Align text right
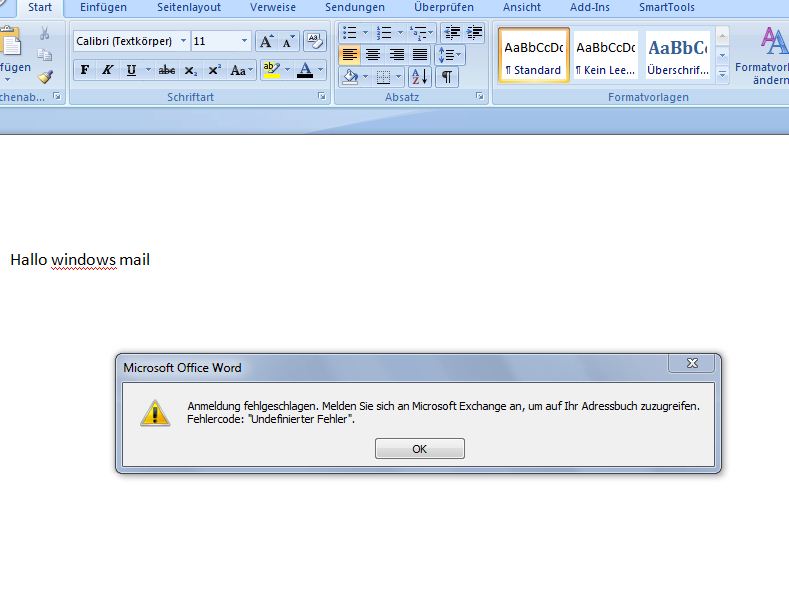This screenshot has width=789, height=614. [x=397, y=54]
